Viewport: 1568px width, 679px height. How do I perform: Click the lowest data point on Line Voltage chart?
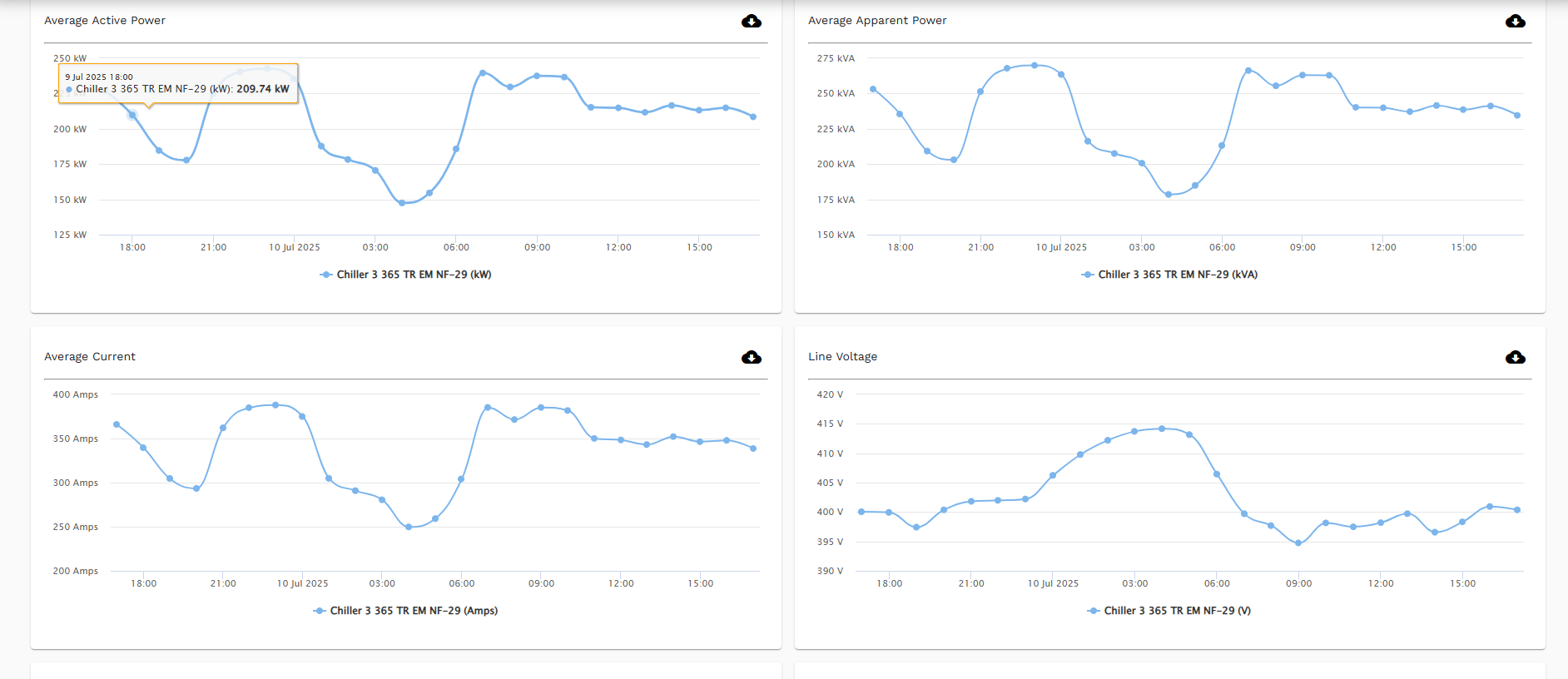(x=1298, y=543)
